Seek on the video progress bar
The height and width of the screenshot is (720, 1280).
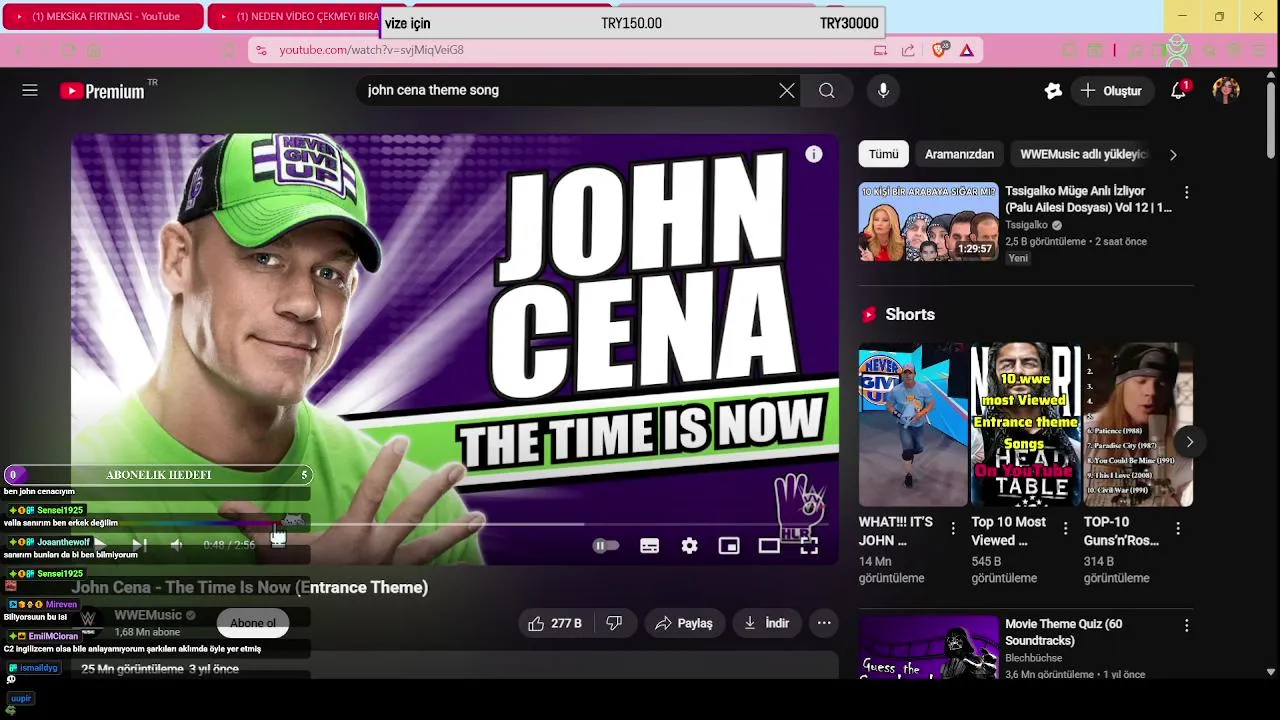point(455,523)
